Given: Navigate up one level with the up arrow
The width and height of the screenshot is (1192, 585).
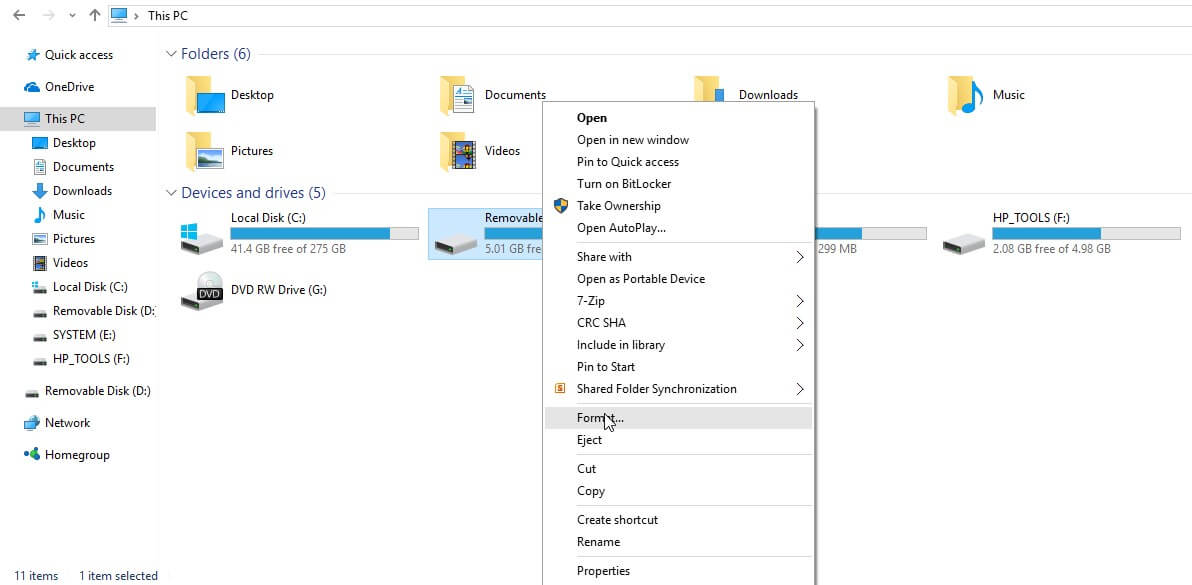Looking at the screenshot, I should point(94,15).
